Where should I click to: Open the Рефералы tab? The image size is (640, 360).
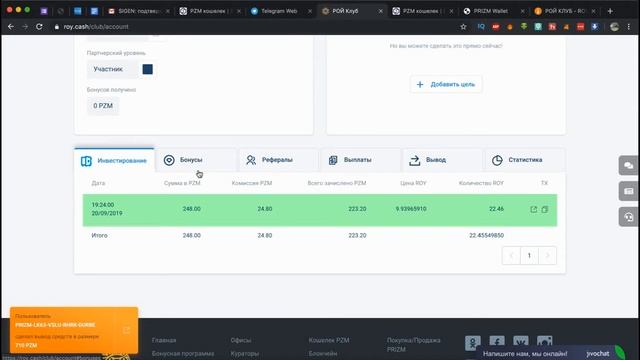click(x=278, y=160)
